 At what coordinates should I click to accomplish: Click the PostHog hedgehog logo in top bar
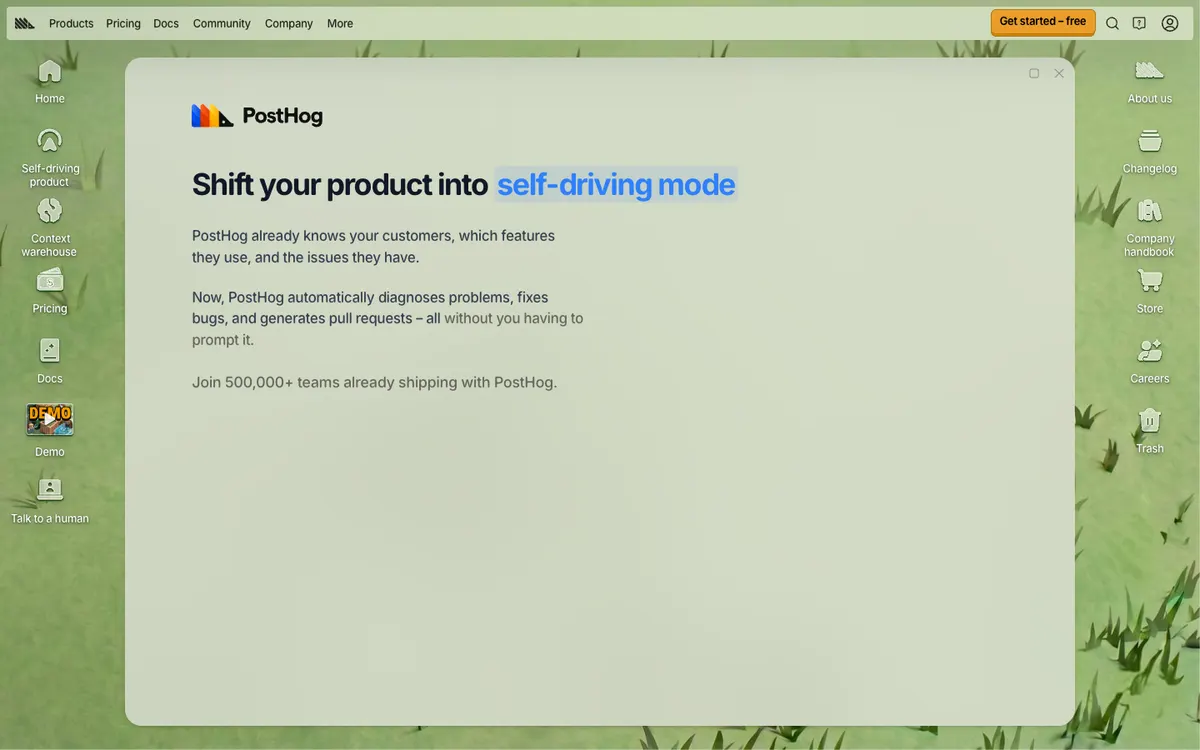pos(25,23)
